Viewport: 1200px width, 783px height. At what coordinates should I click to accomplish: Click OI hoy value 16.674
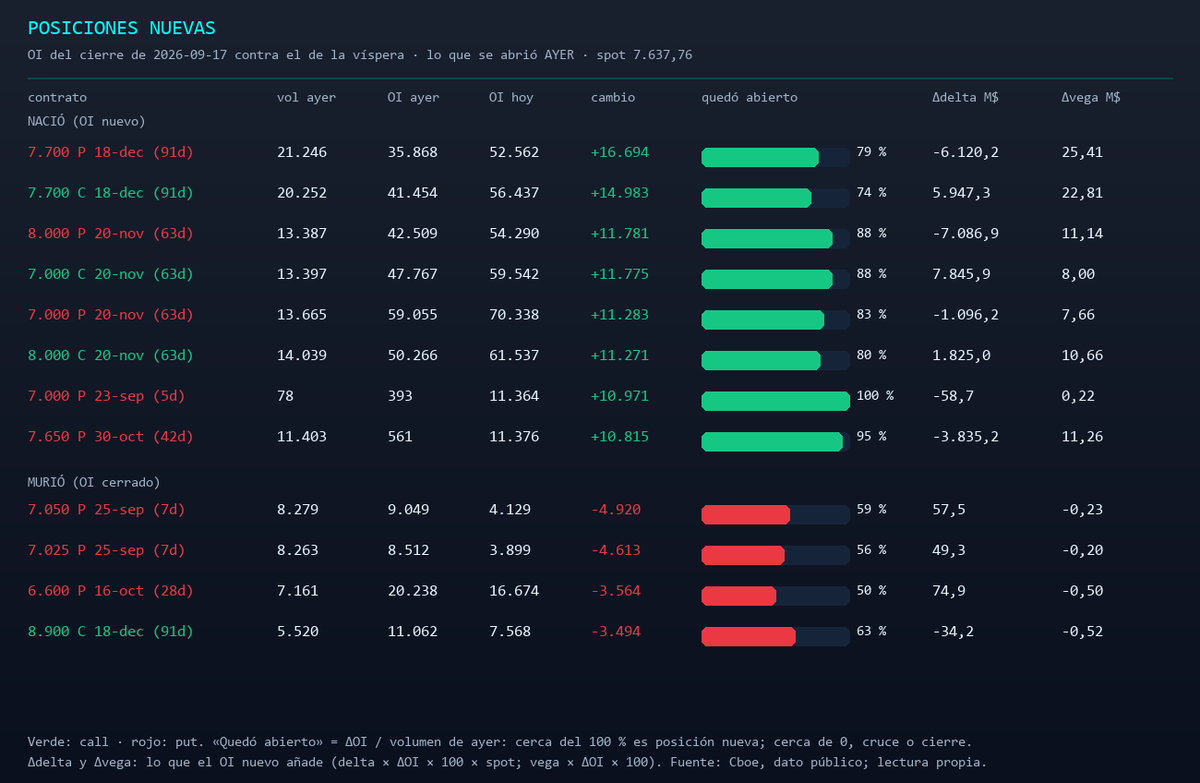click(x=514, y=591)
